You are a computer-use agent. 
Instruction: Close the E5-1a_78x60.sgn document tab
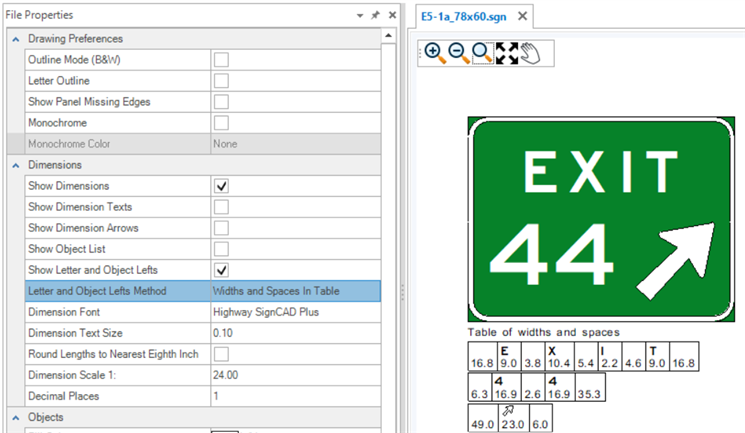pos(522,17)
